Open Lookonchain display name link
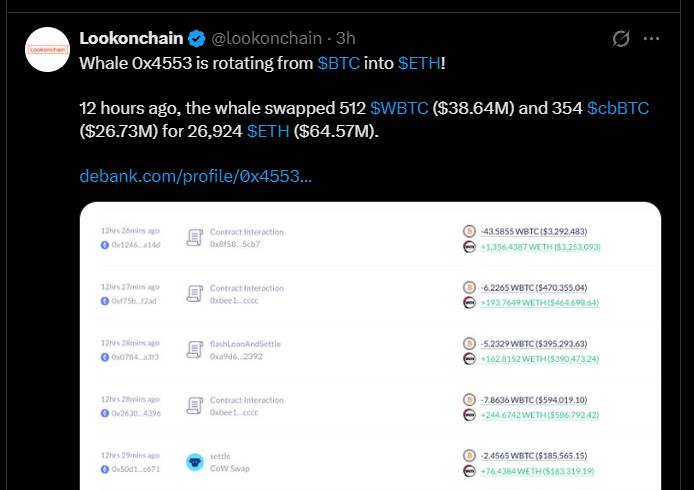 coord(131,39)
